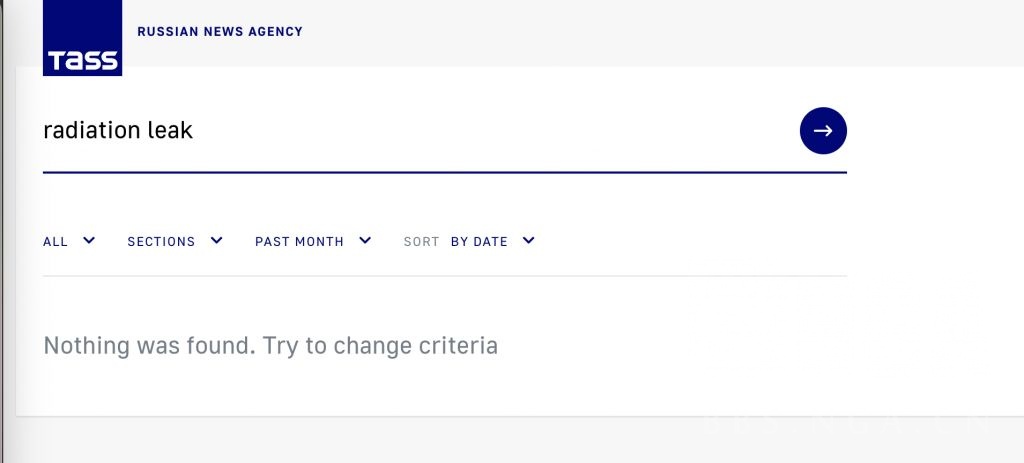1024x463 pixels.
Task: Click the RUSSIAN NEWS AGENCY header text
Action: pos(219,32)
